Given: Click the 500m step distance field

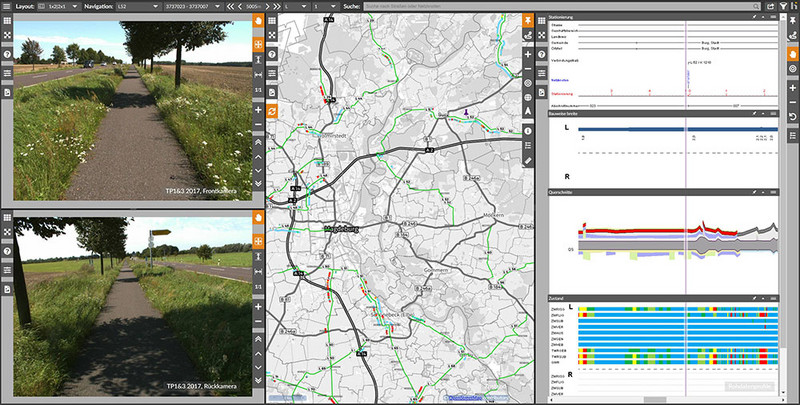Looking at the screenshot, I should (254, 7).
